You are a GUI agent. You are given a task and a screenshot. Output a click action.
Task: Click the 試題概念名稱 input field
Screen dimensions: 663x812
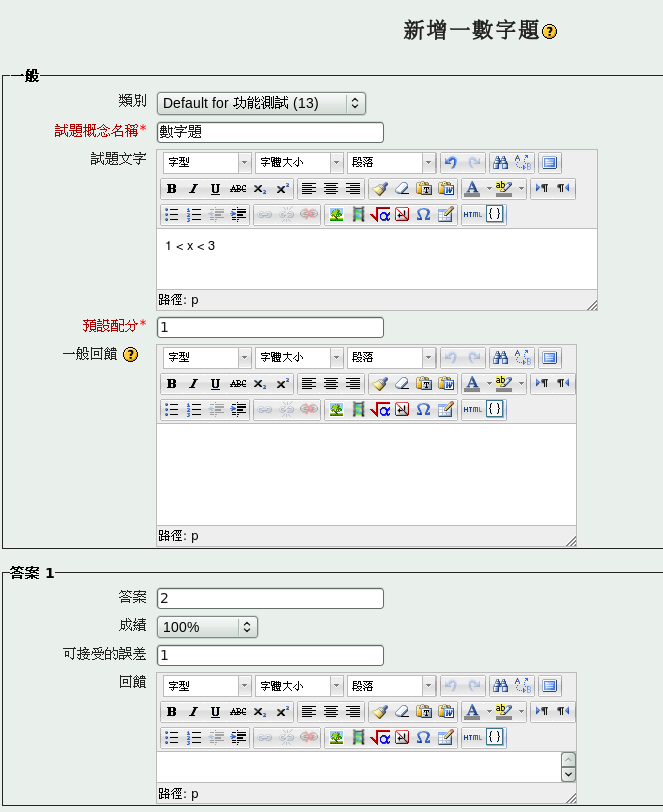click(x=270, y=132)
